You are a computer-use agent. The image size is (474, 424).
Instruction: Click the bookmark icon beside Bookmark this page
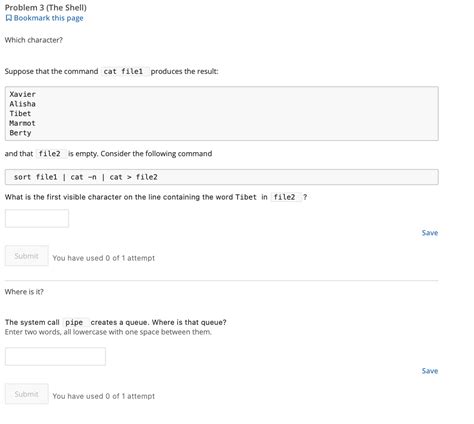[x=8, y=18]
